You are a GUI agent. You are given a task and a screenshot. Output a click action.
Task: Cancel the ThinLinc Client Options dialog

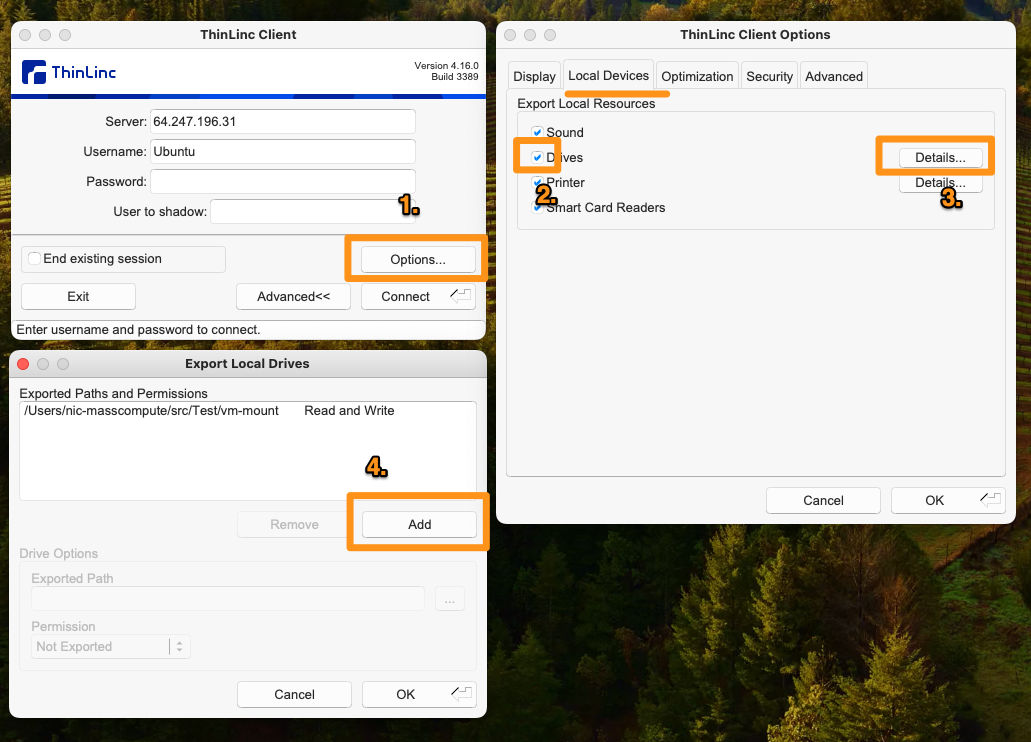click(823, 501)
